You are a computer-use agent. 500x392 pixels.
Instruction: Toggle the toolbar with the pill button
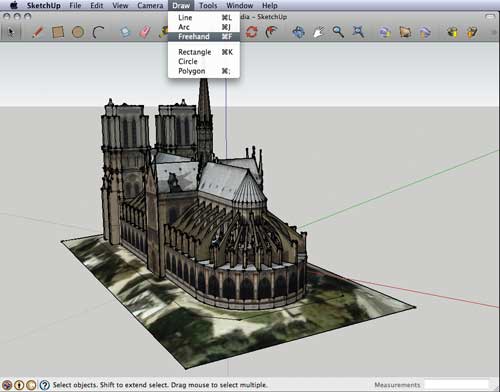[489, 16]
